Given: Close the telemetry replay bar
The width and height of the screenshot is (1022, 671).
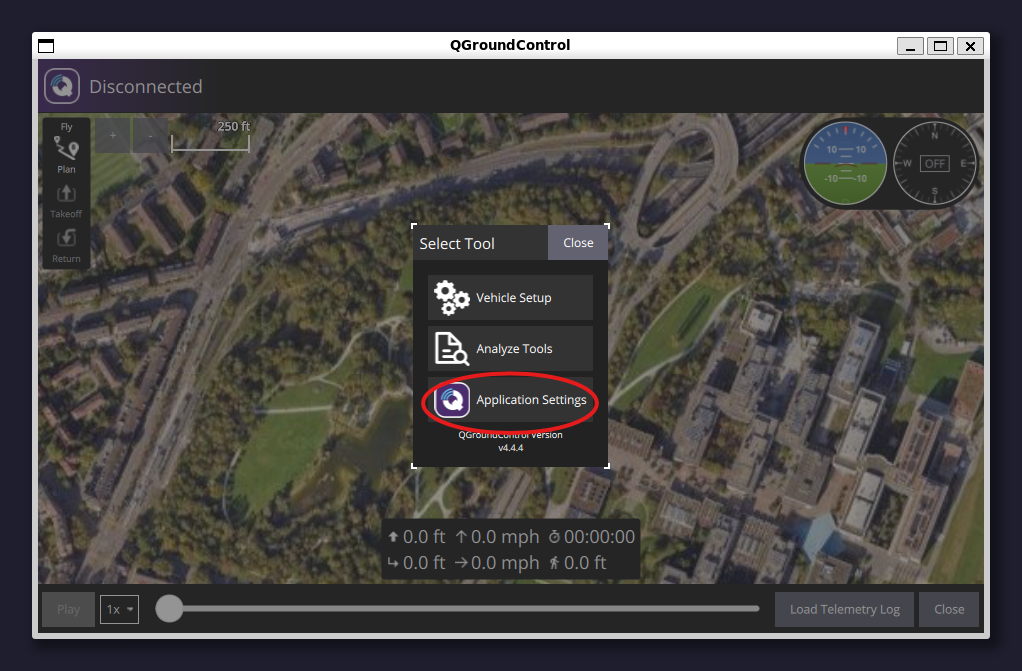Looking at the screenshot, I should [x=949, y=609].
